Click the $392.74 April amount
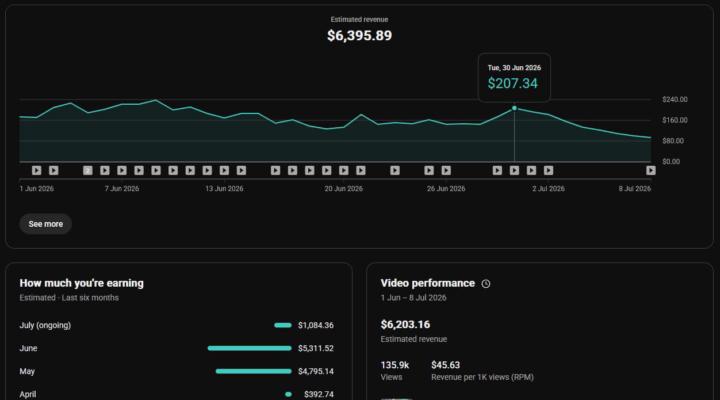The image size is (720, 400). click(x=319, y=394)
